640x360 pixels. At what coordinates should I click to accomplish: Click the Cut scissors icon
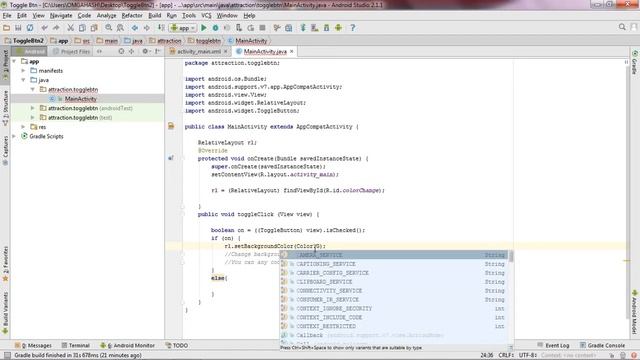70,28
